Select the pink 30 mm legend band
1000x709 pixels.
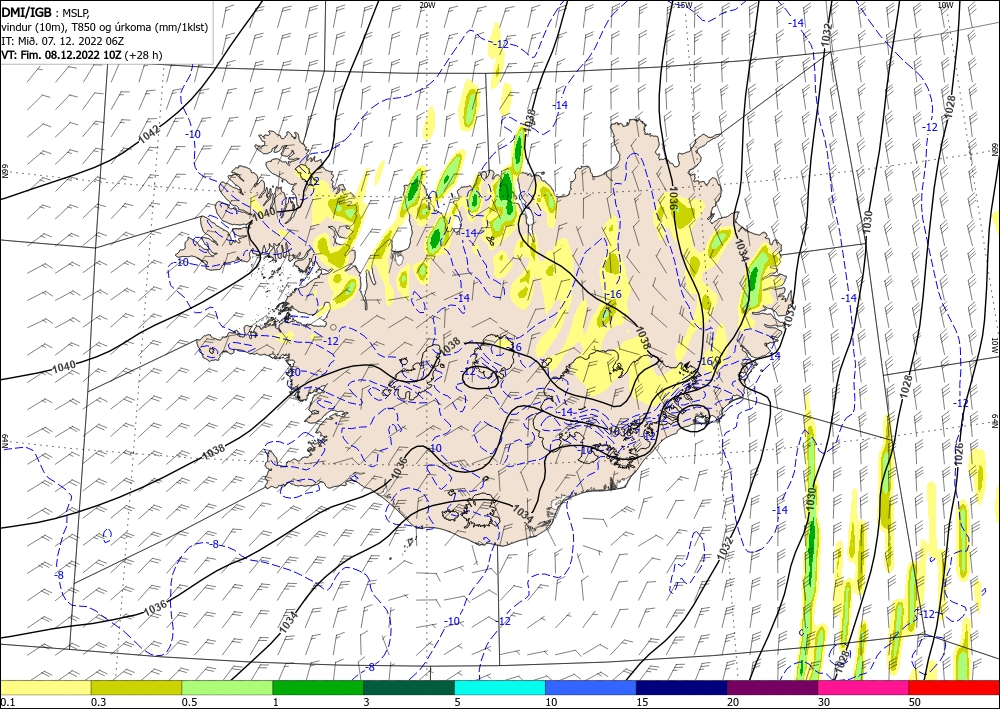pos(864,687)
